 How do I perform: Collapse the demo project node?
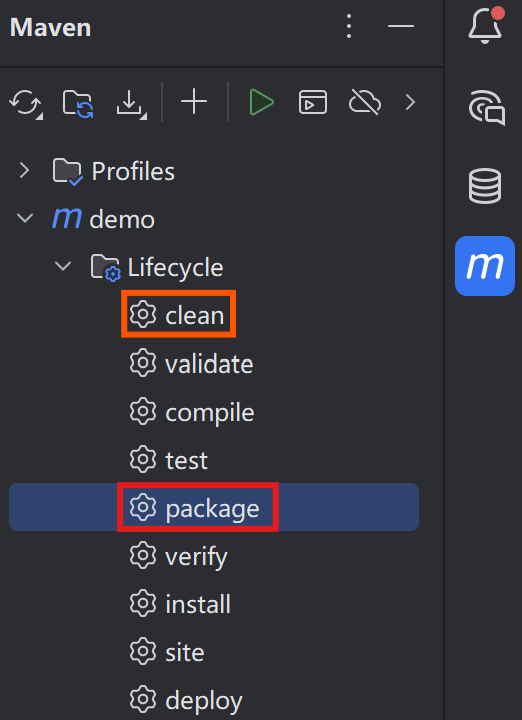click(24, 218)
